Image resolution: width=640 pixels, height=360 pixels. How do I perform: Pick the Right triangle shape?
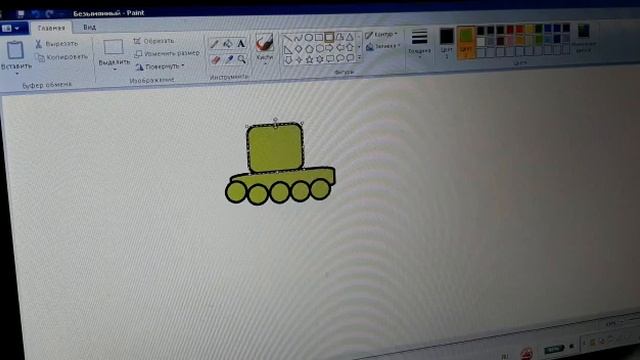pyautogui.click(x=288, y=50)
